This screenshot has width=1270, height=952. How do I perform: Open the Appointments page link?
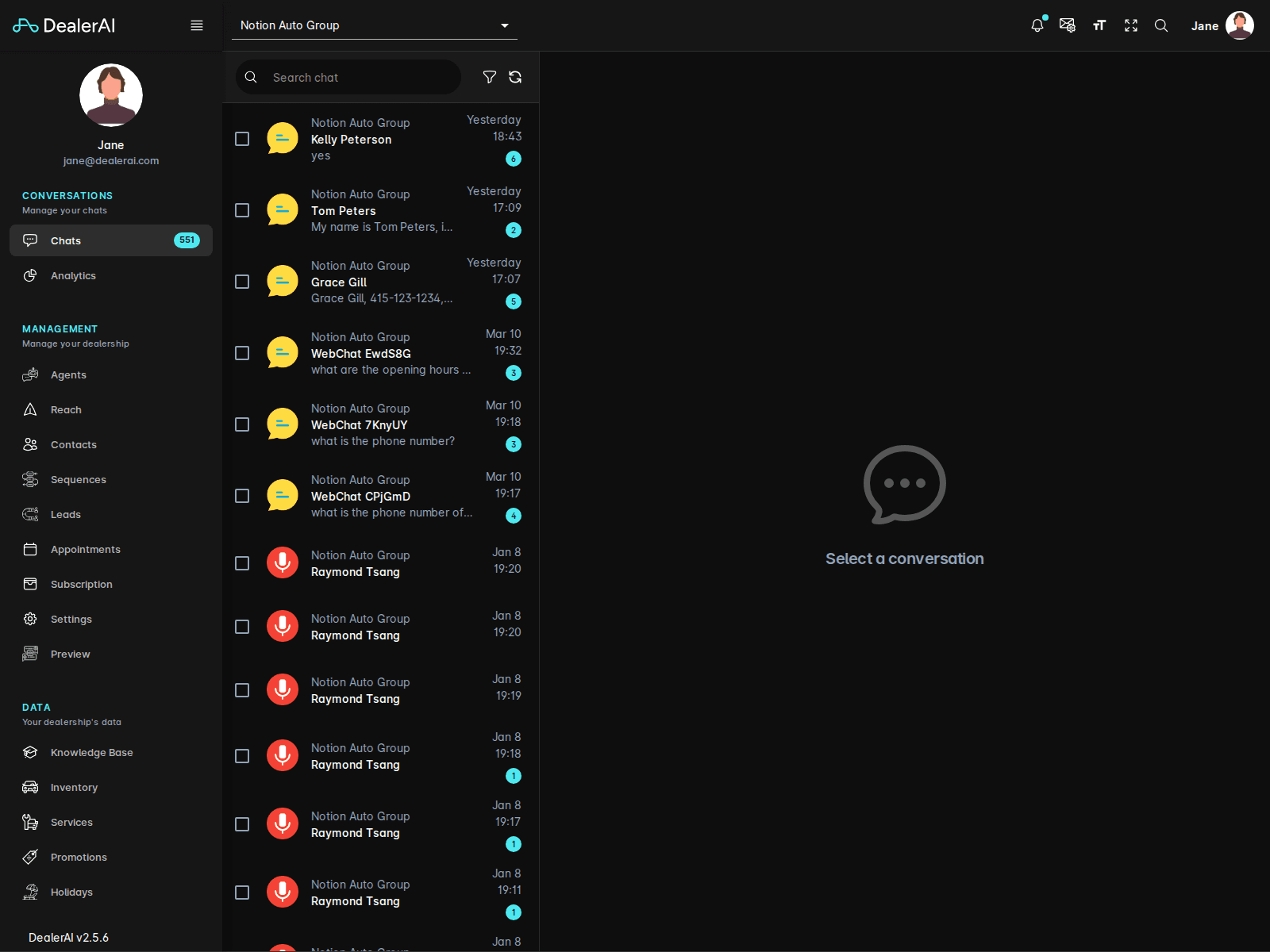point(85,549)
